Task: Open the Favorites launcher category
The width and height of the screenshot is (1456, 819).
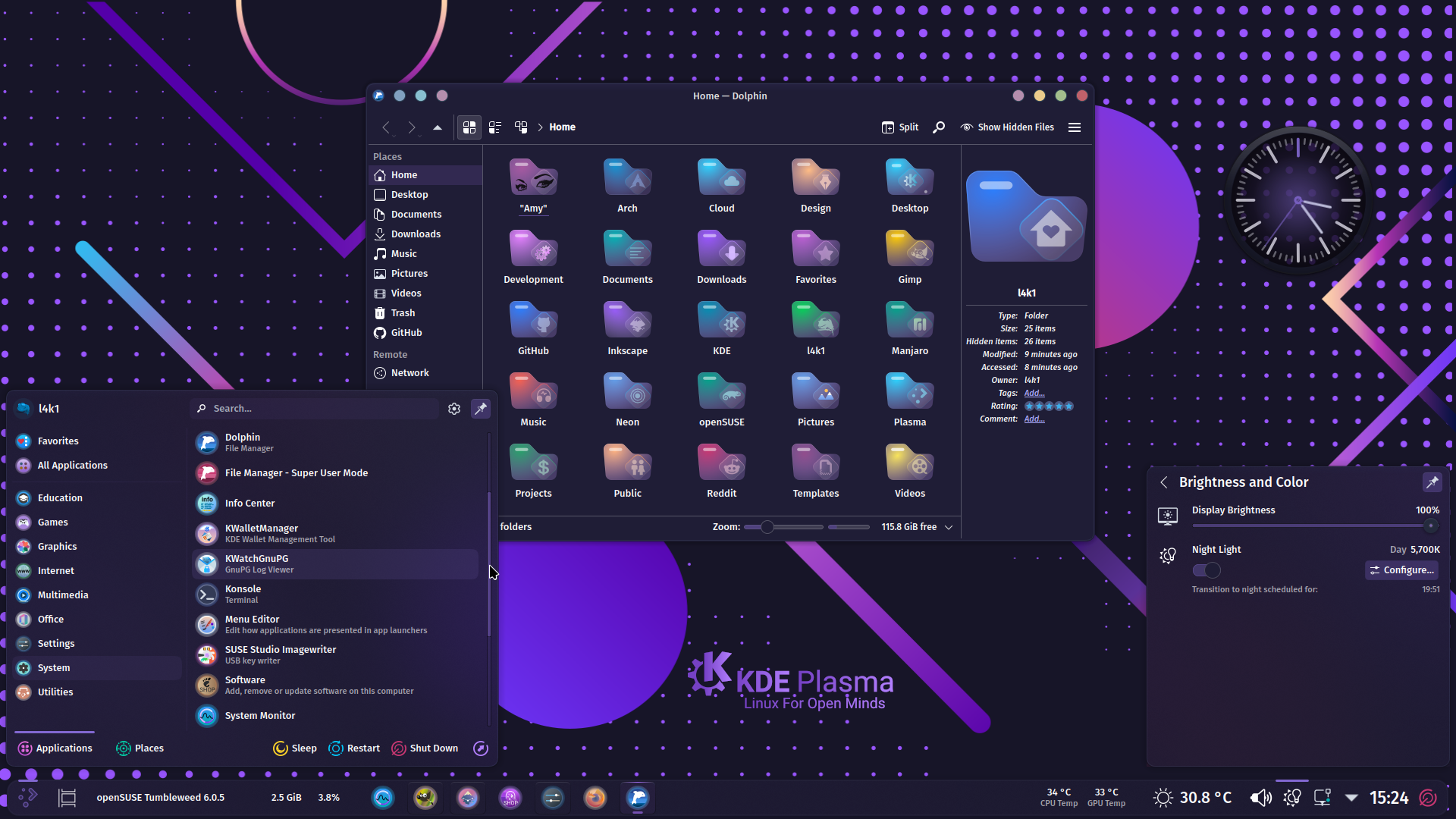Action: tap(98, 441)
